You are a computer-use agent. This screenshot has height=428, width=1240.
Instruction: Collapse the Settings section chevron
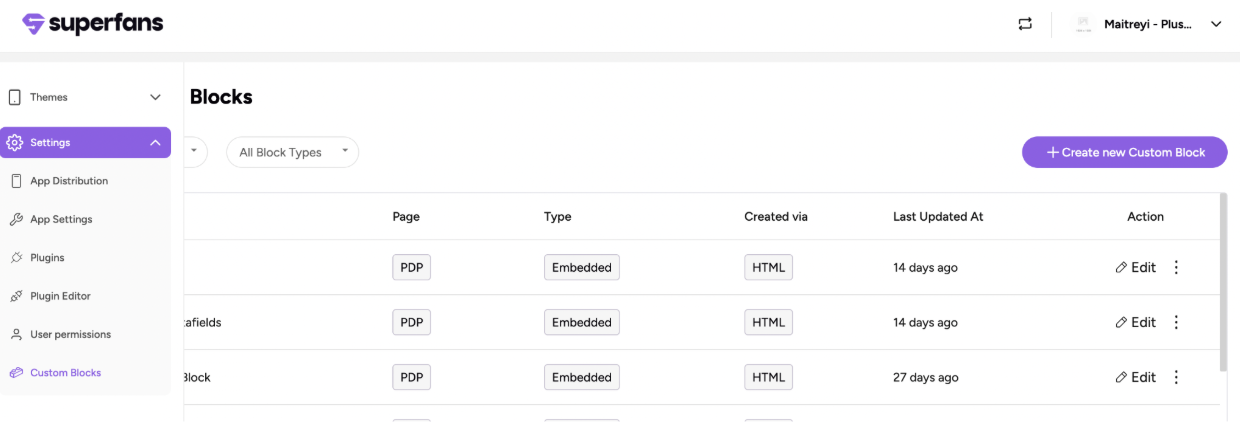click(x=155, y=143)
